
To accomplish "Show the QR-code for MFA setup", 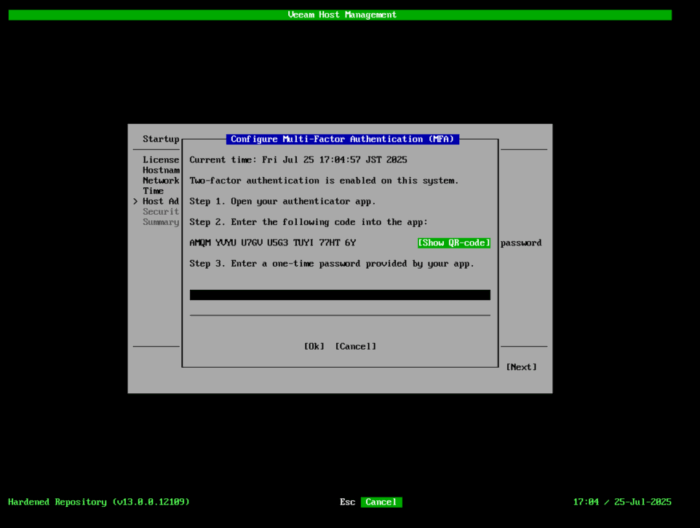I will point(454,243).
